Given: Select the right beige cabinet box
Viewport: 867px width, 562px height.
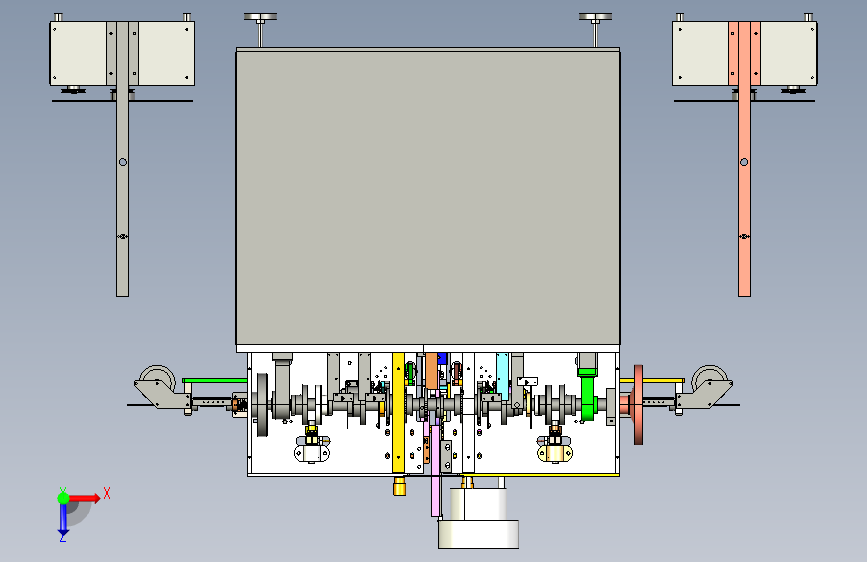Looking at the screenshot, I should [x=744, y=54].
